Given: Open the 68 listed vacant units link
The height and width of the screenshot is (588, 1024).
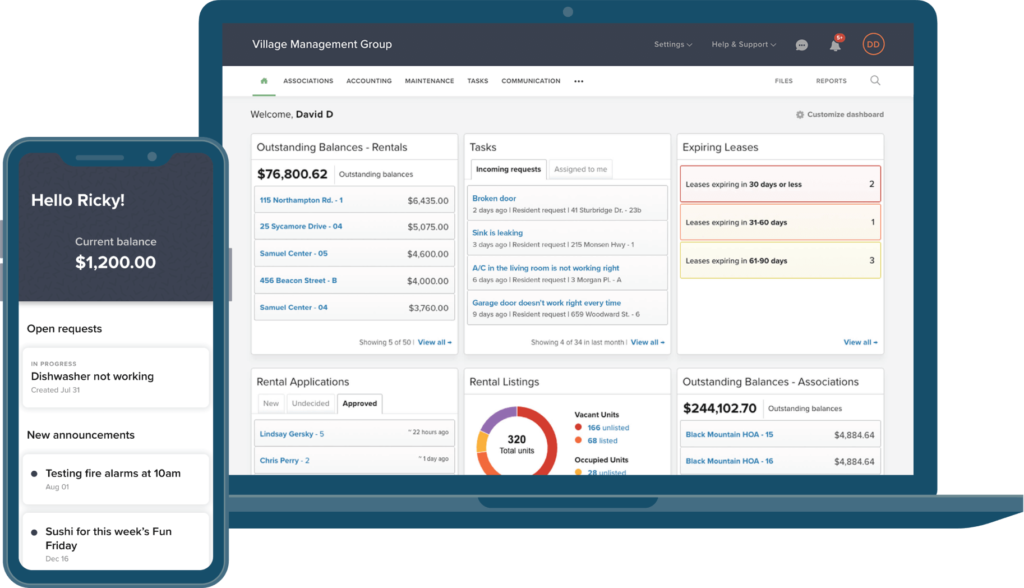Looking at the screenshot, I should coord(602,441).
